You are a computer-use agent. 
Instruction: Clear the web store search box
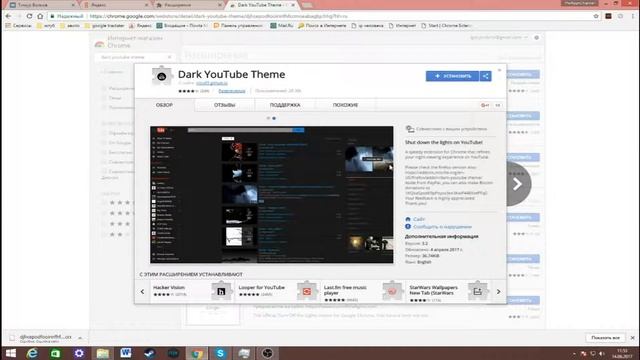pyautogui.click(x=169, y=57)
